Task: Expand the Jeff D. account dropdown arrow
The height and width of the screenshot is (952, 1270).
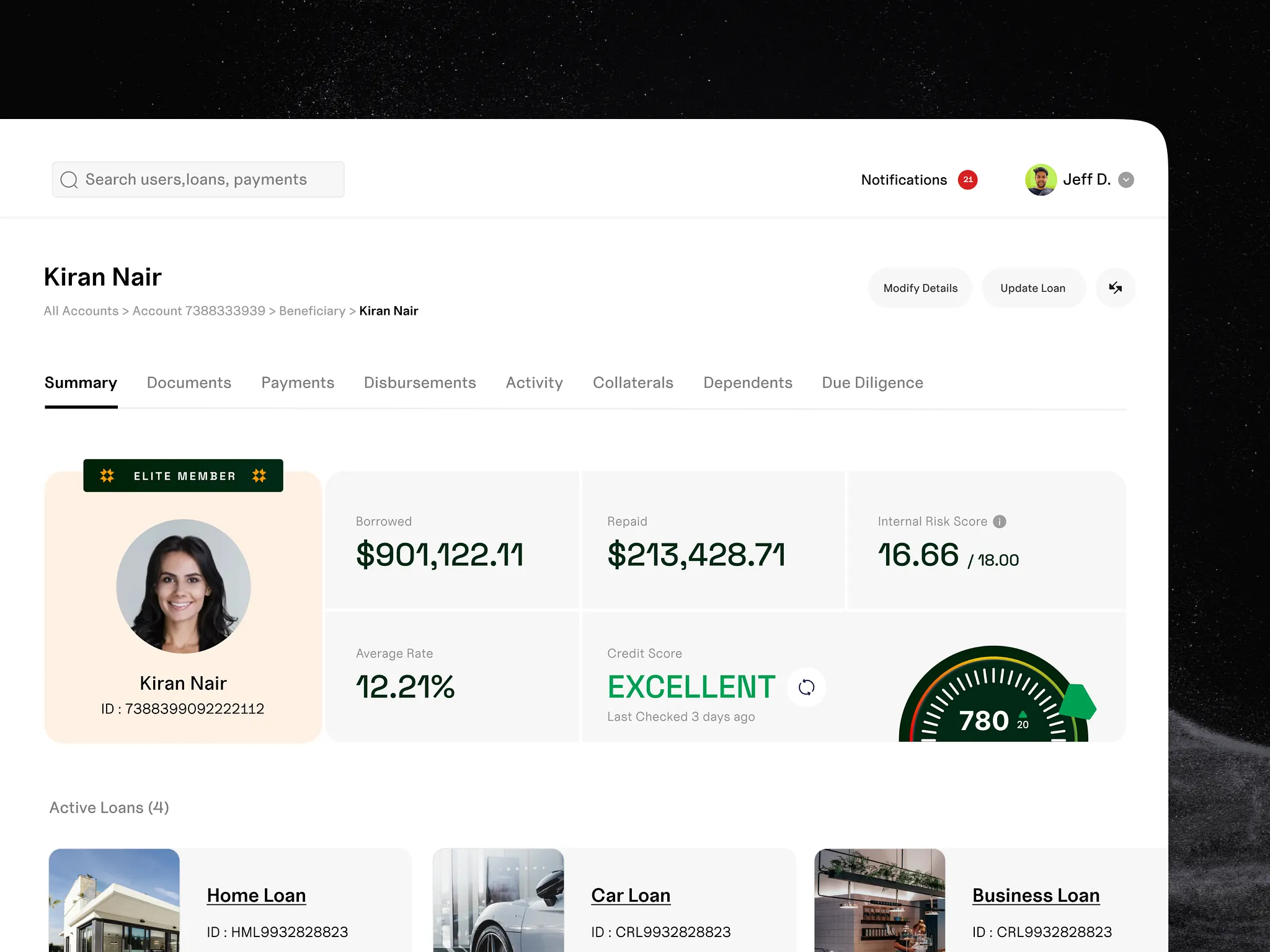Action: point(1126,180)
